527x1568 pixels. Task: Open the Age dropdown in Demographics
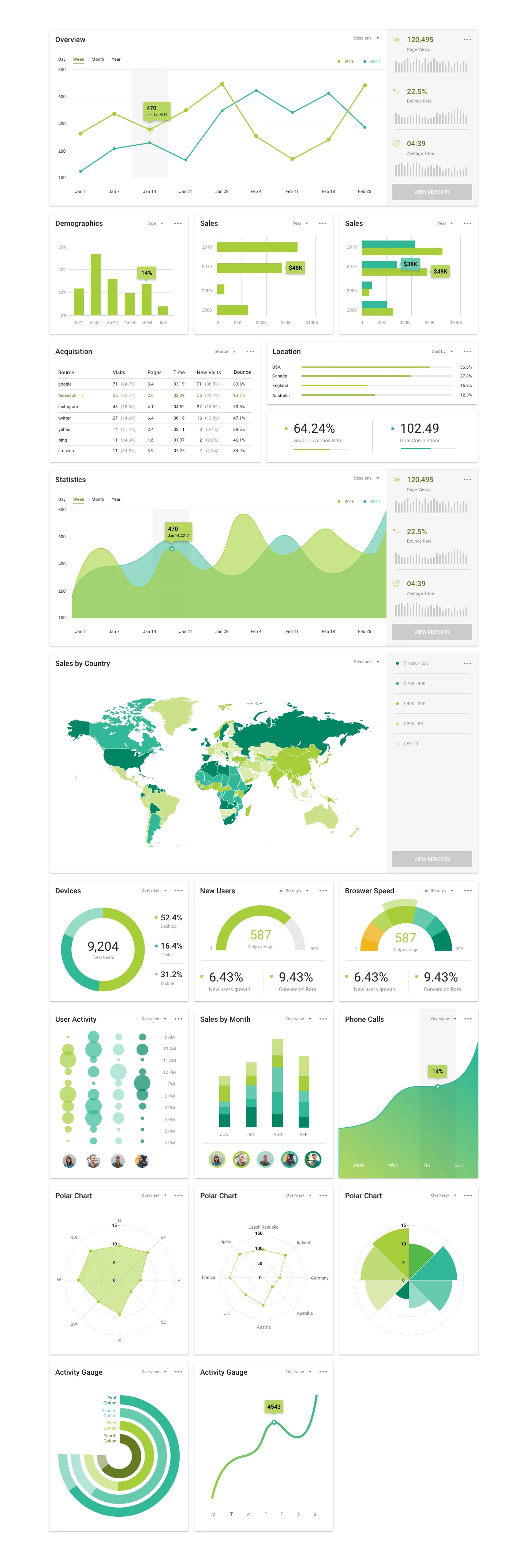pyautogui.click(x=156, y=223)
